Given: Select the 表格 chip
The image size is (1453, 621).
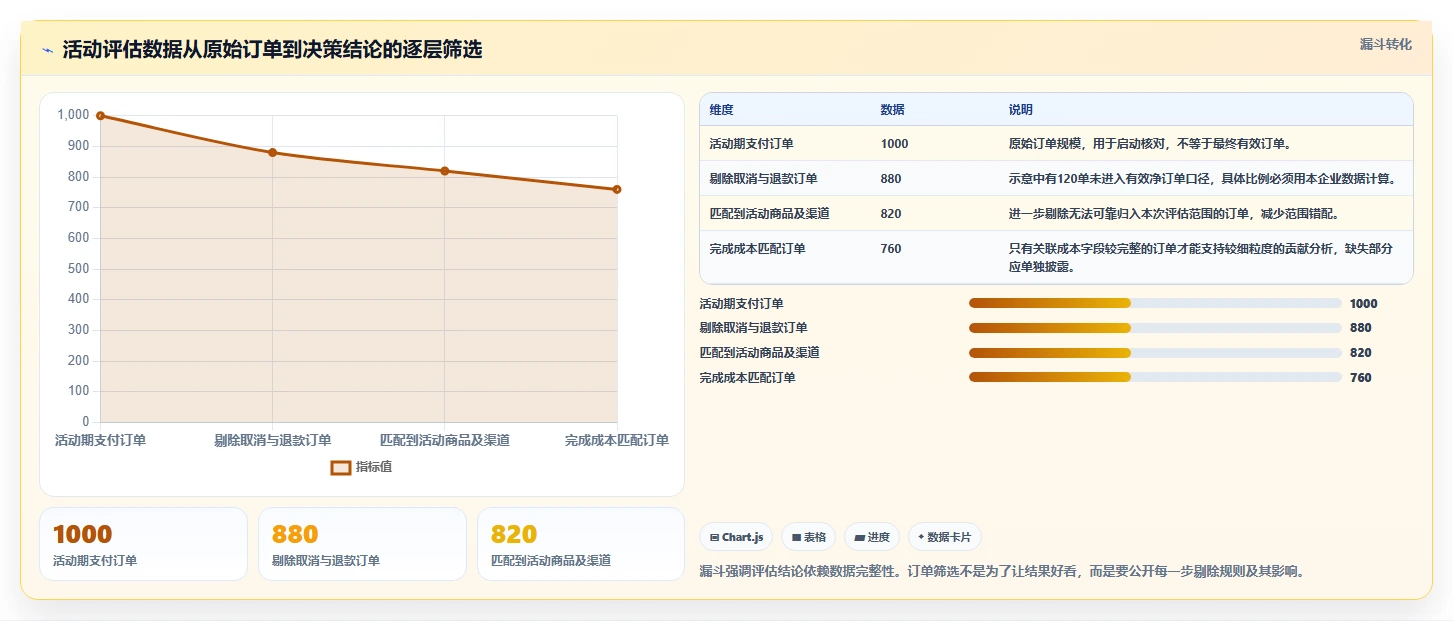Looking at the screenshot, I should (x=809, y=537).
